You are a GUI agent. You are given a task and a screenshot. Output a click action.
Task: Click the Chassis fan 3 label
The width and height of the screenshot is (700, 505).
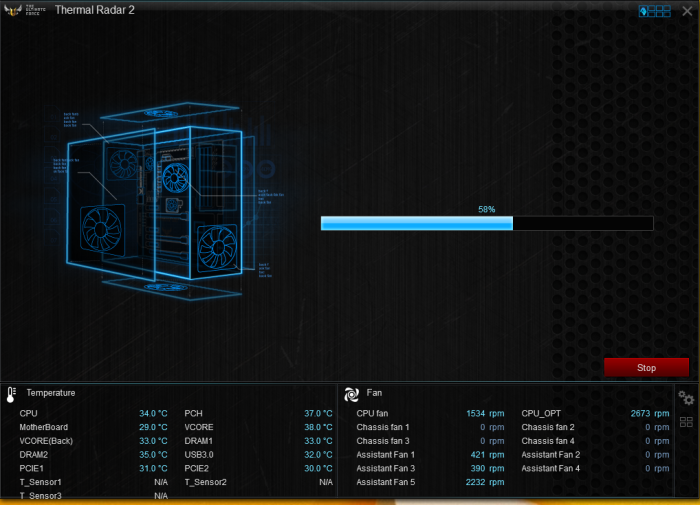[x=383, y=441]
